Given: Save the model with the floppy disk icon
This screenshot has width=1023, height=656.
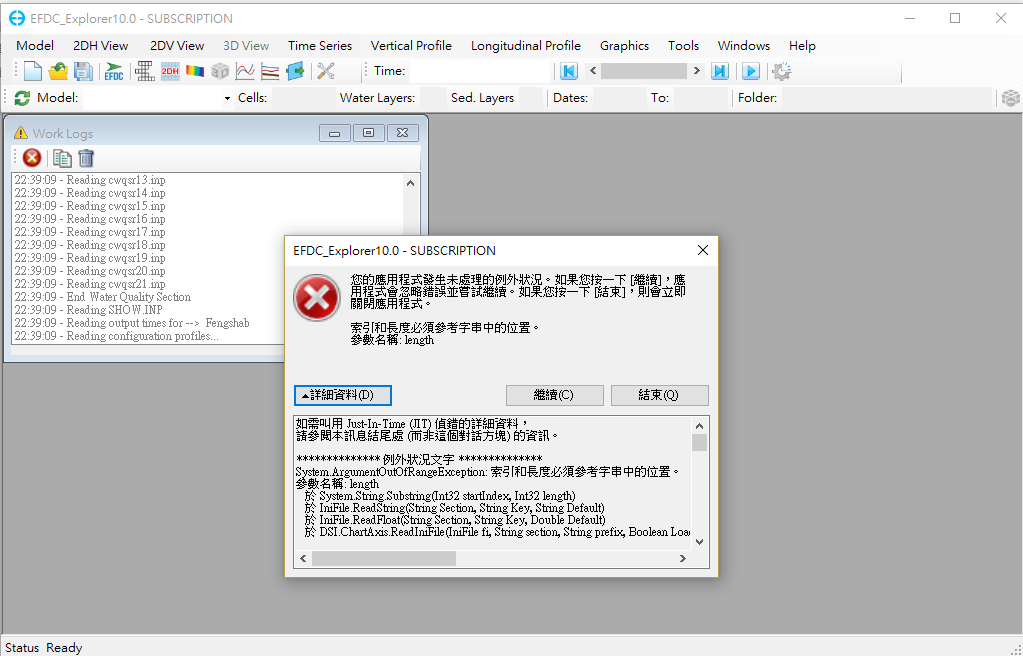Looking at the screenshot, I should tap(83, 71).
